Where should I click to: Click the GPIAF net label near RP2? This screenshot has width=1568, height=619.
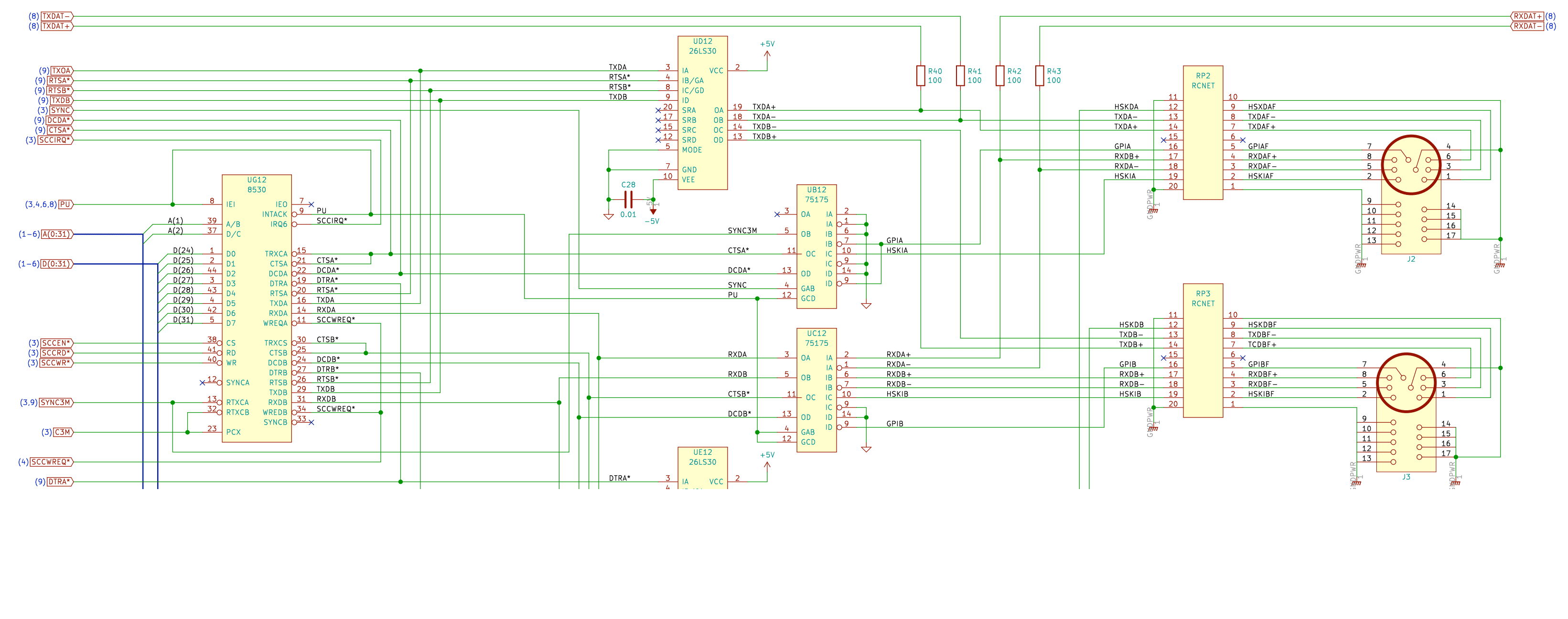click(1258, 147)
